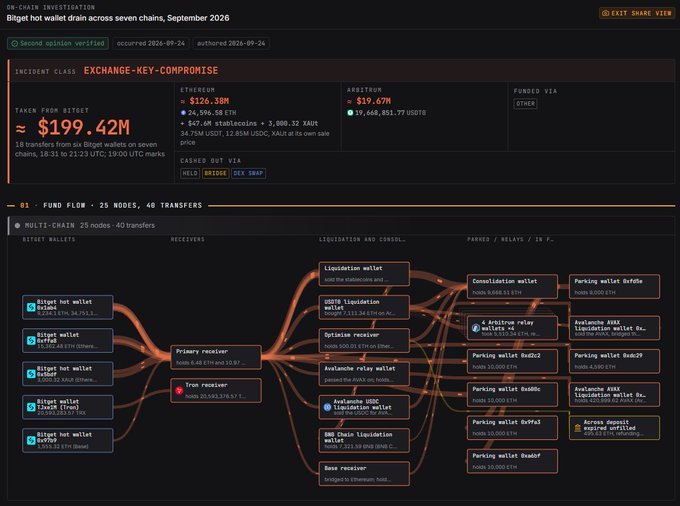680x506 pixels.
Task: Click the Ethereum $126.38M figure
Action: (x=205, y=101)
